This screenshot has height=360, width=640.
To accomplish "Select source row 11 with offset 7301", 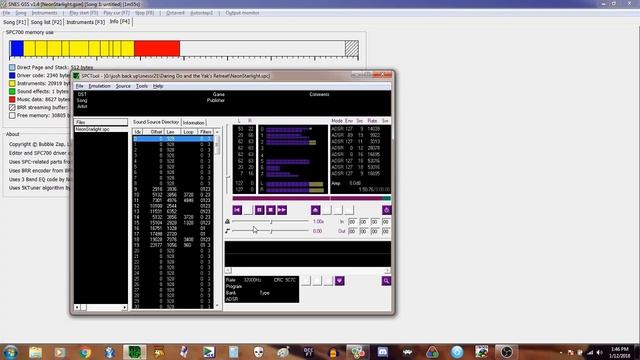I will pos(173,200).
